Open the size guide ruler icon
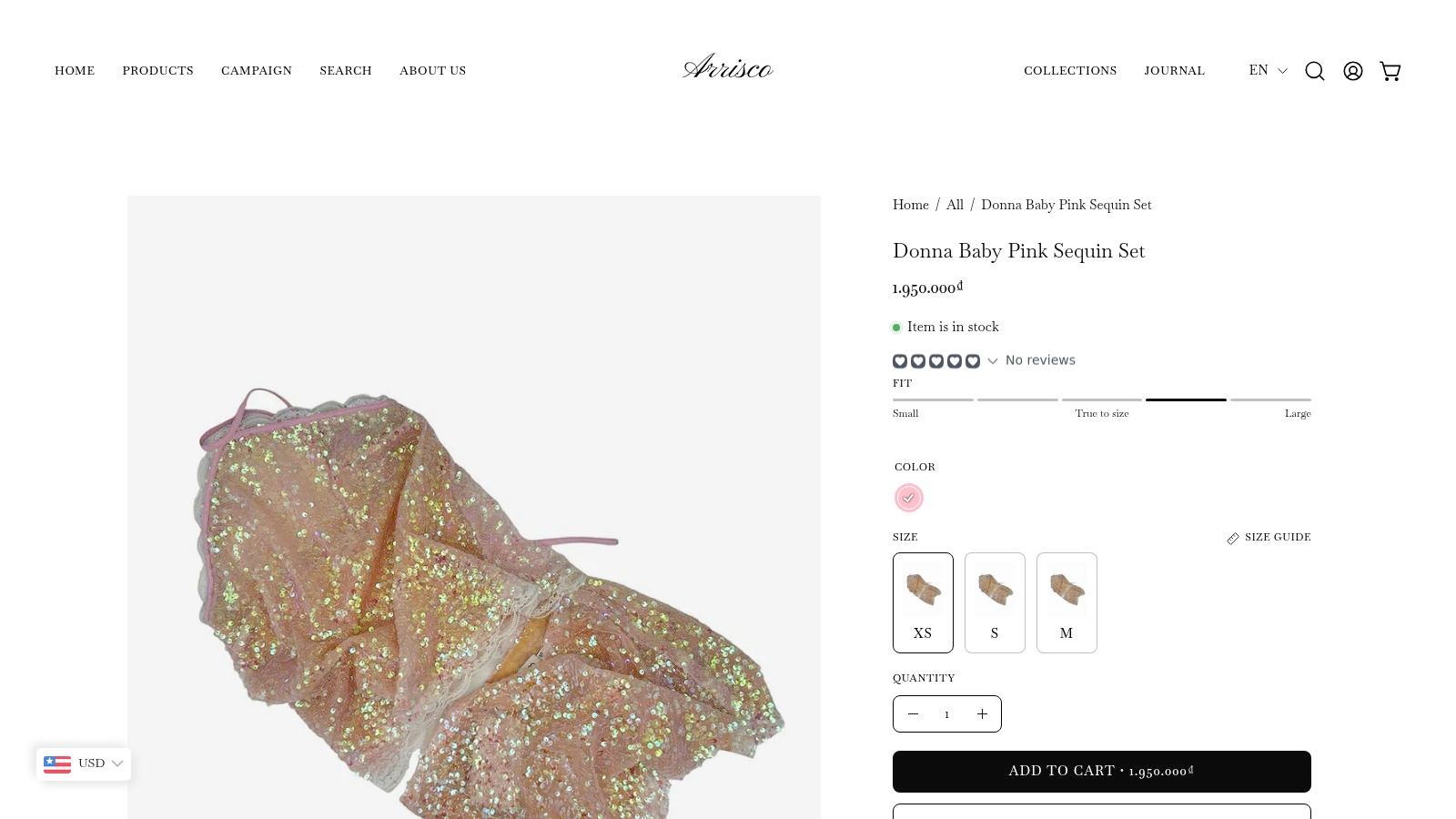Viewport: 1456px width, 819px height. [x=1233, y=538]
